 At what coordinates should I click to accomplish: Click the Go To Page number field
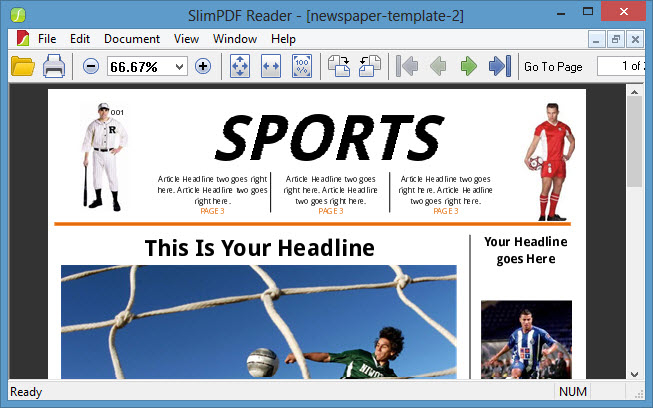tap(620, 66)
